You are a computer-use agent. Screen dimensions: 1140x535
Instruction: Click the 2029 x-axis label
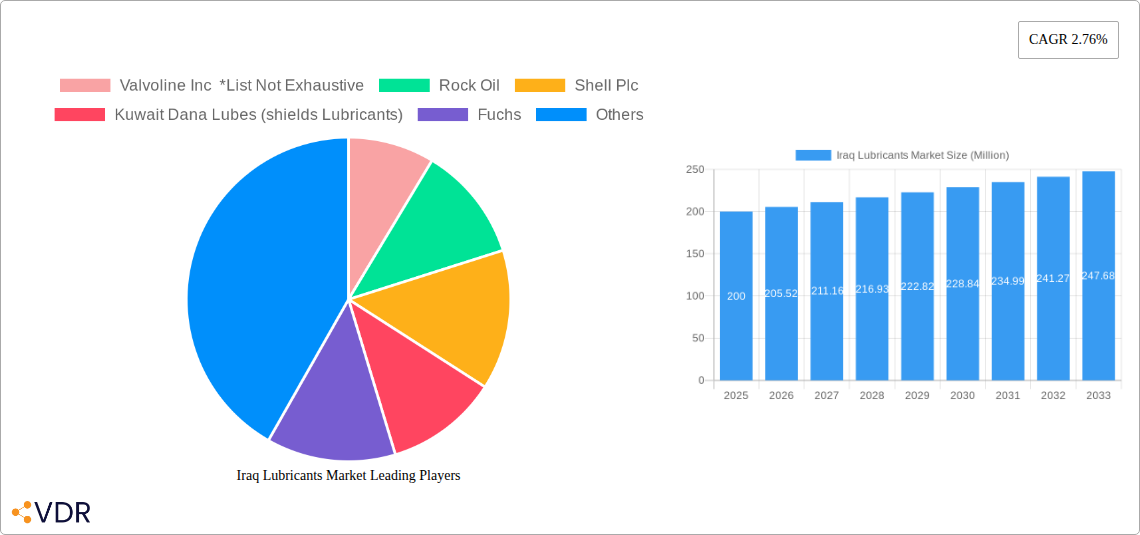pos(918,395)
